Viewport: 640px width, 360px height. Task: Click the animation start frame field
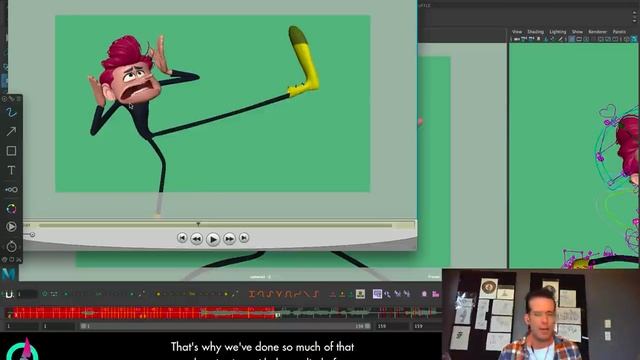tap(21, 326)
